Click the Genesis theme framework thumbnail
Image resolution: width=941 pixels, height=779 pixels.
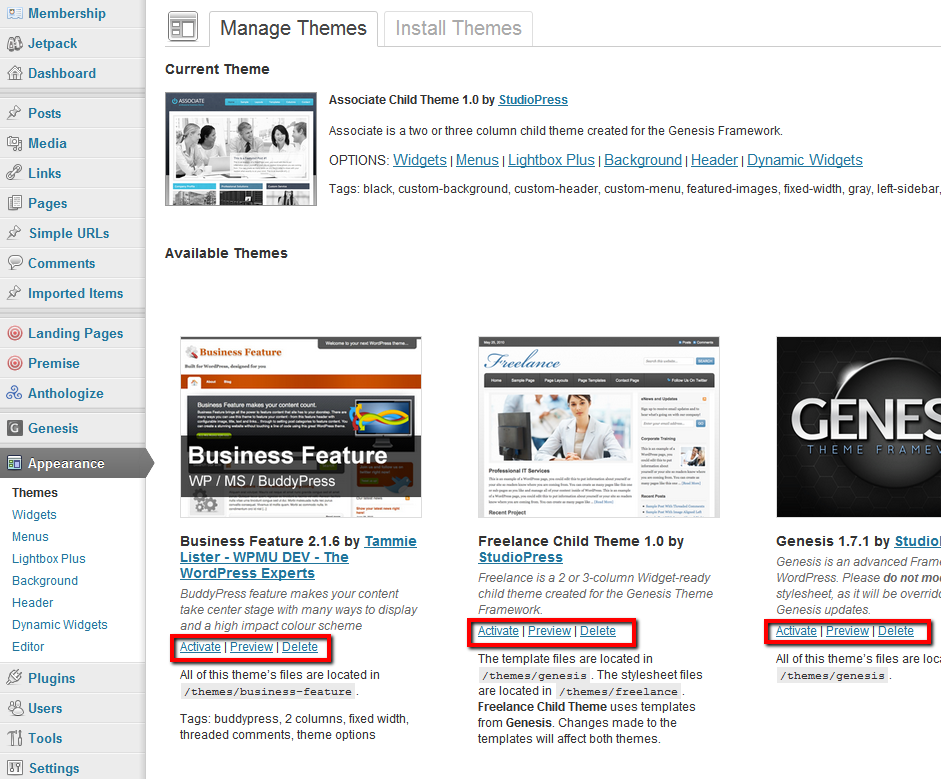[x=859, y=427]
